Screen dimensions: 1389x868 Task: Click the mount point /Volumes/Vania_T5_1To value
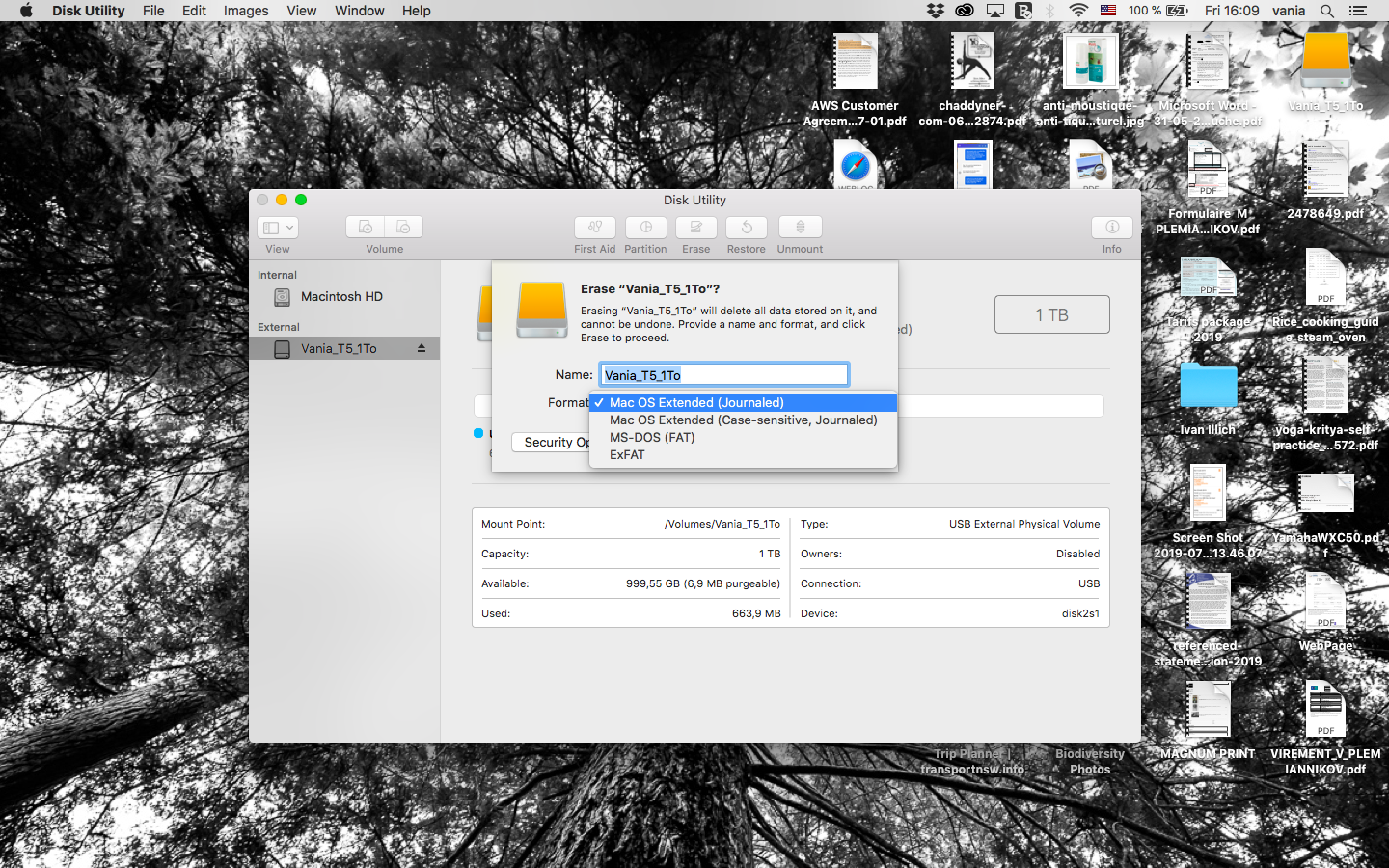[722, 524]
